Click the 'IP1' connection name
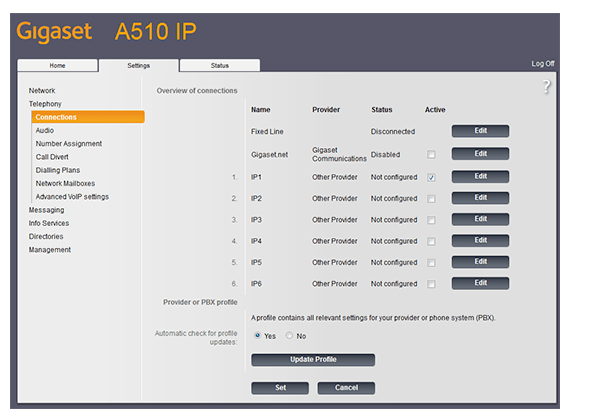 (x=256, y=177)
